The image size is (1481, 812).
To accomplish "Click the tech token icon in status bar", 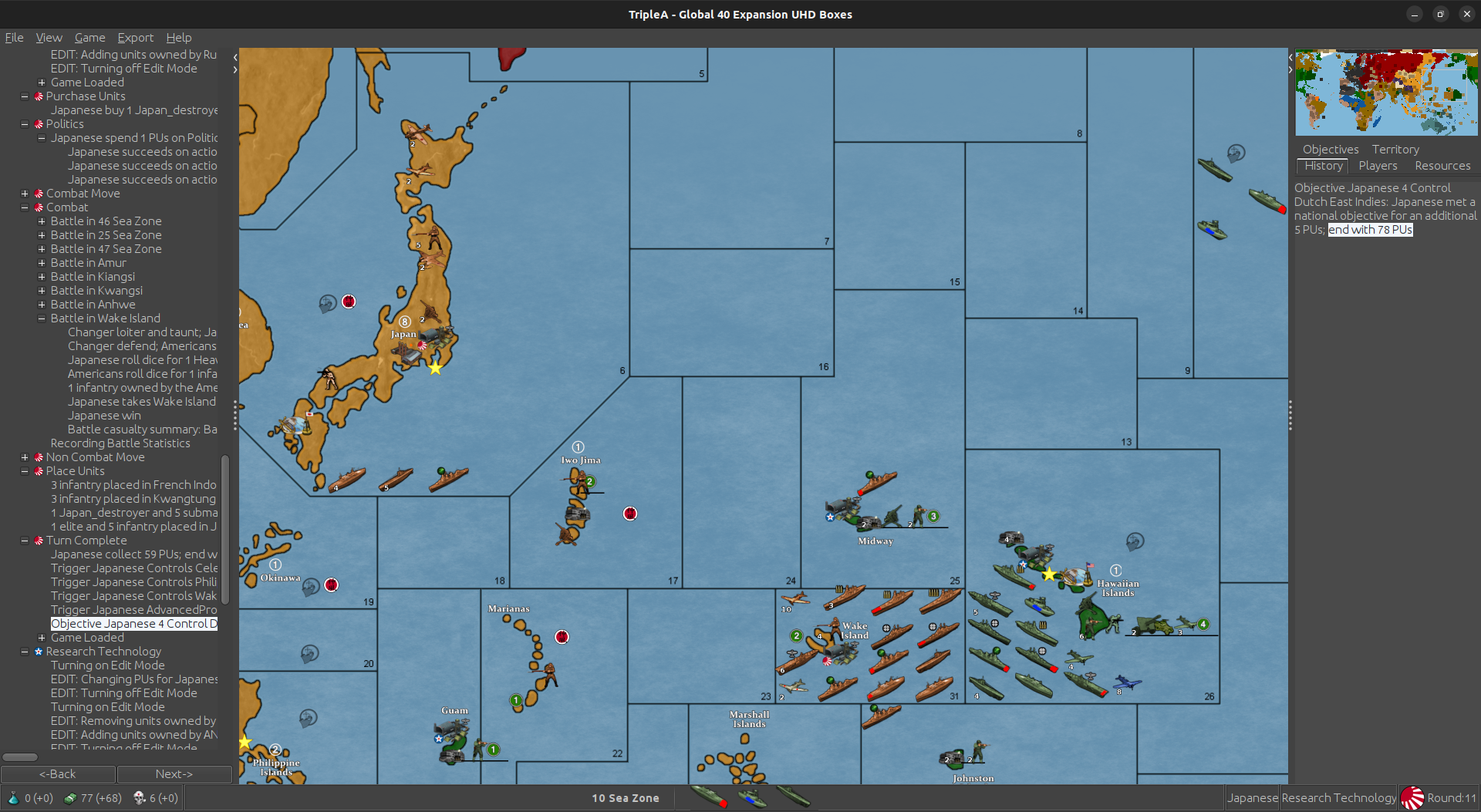I will (140, 798).
